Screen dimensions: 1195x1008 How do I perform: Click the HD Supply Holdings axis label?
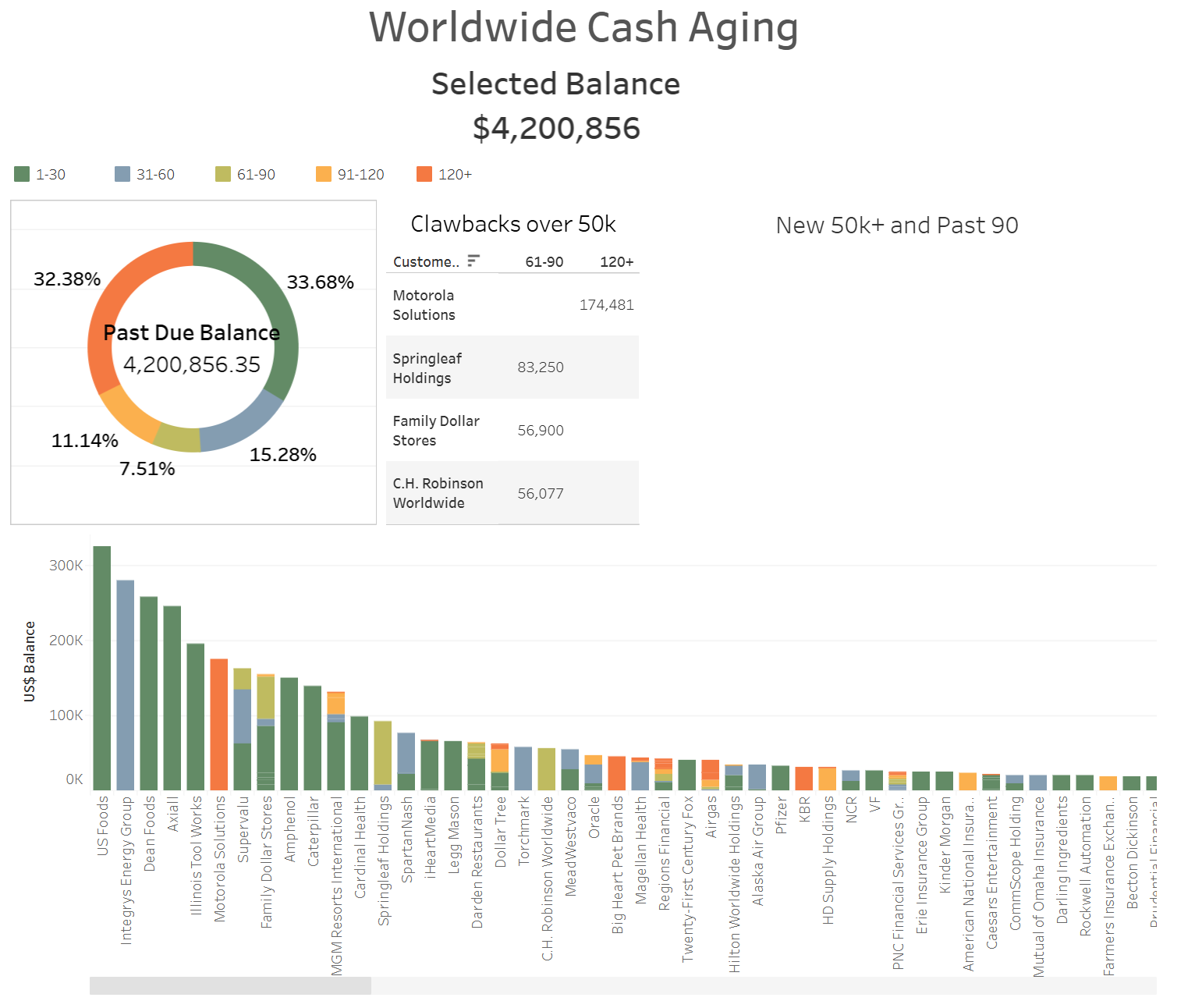pyautogui.click(x=828, y=861)
